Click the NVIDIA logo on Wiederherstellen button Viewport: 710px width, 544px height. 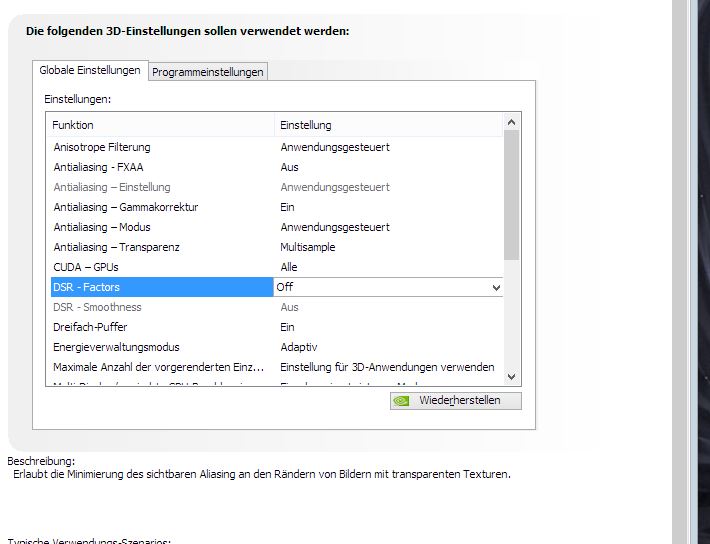click(401, 401)
